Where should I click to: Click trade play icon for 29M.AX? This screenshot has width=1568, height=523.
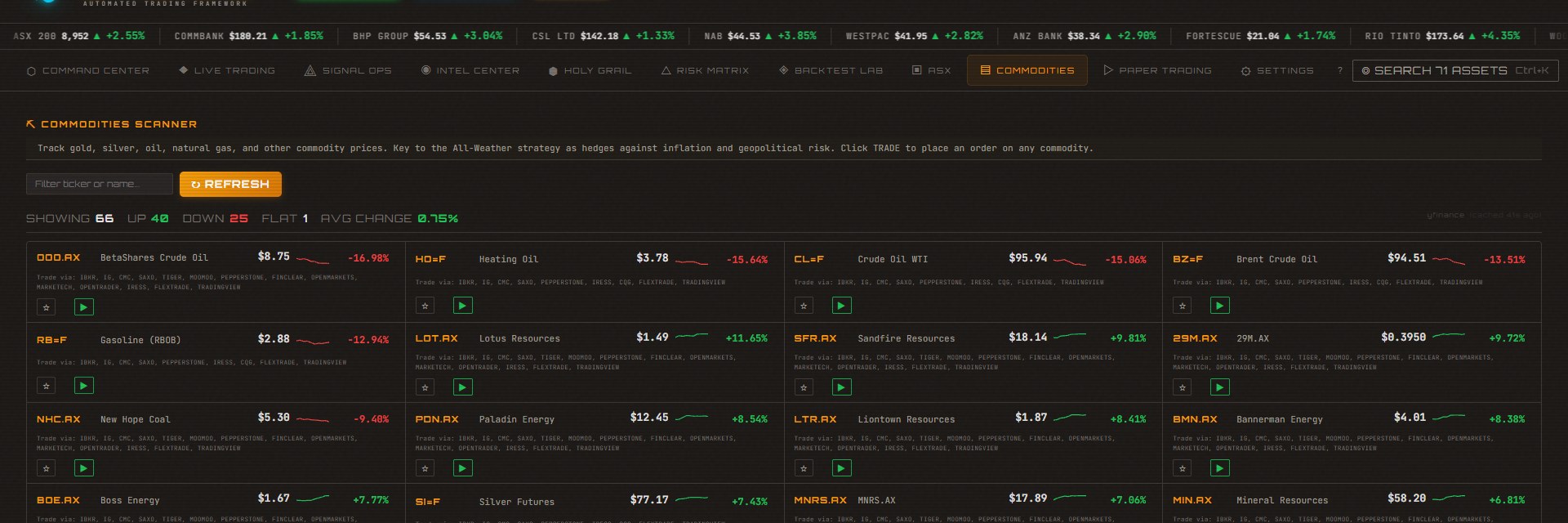pyautogui.click(x=1220, y=387)
